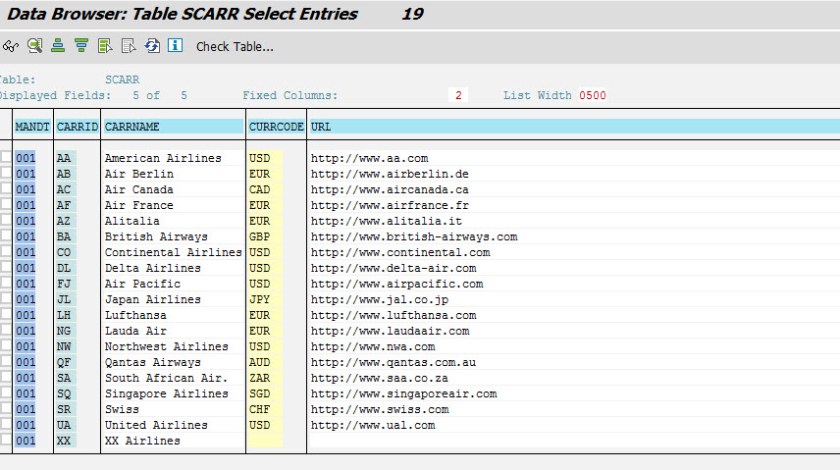Click currency cell 'CHF'
This screenshot has width=840, height=470.
click(x=259, y=409)
